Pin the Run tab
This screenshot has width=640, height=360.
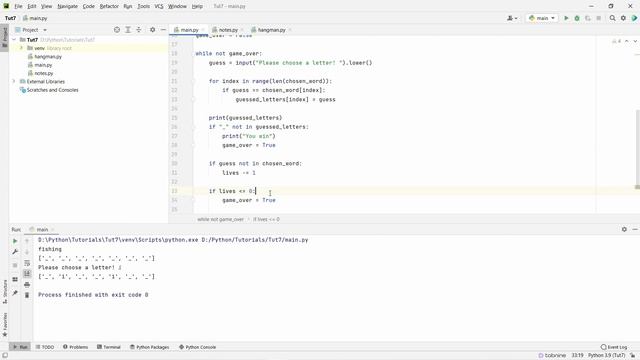(x=15, y=293)
